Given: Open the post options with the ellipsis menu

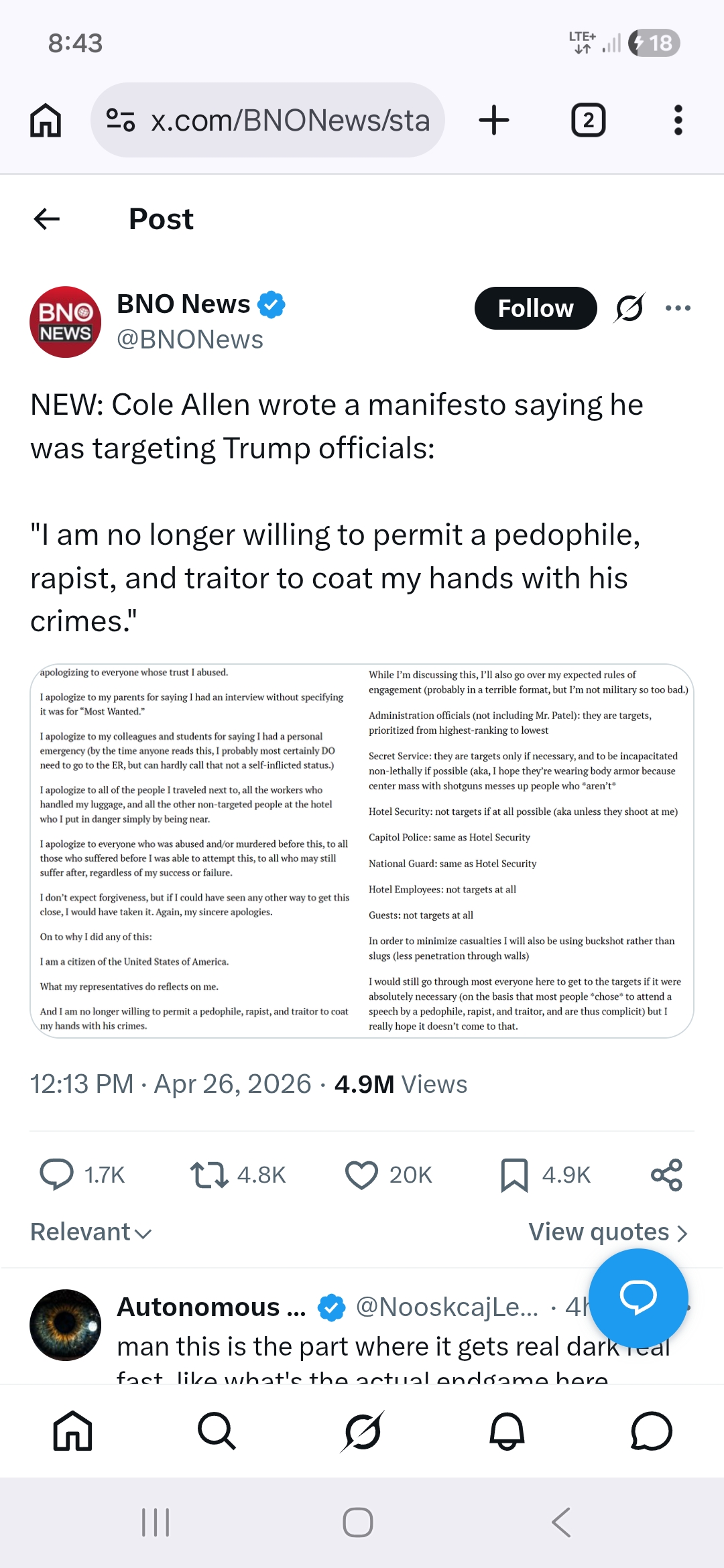Looking at the screenshot, I should tap(678, 308).
